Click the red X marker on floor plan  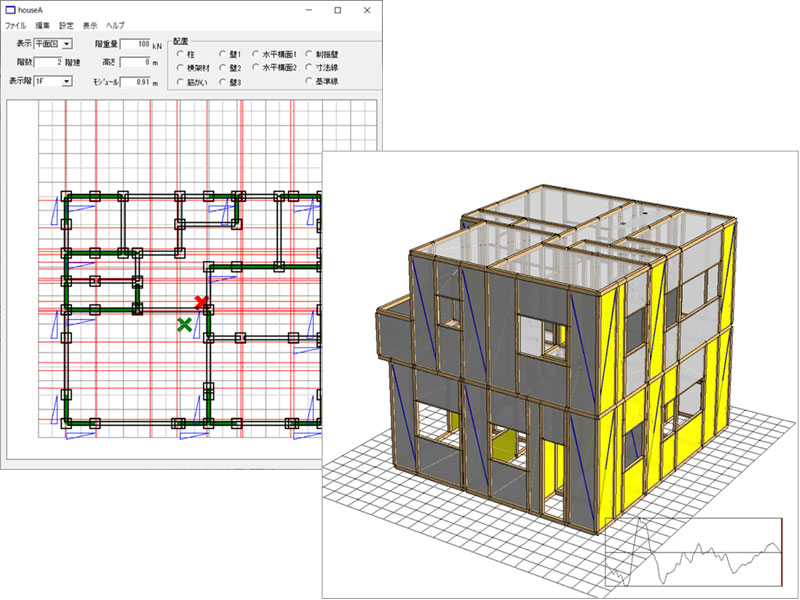201,302
